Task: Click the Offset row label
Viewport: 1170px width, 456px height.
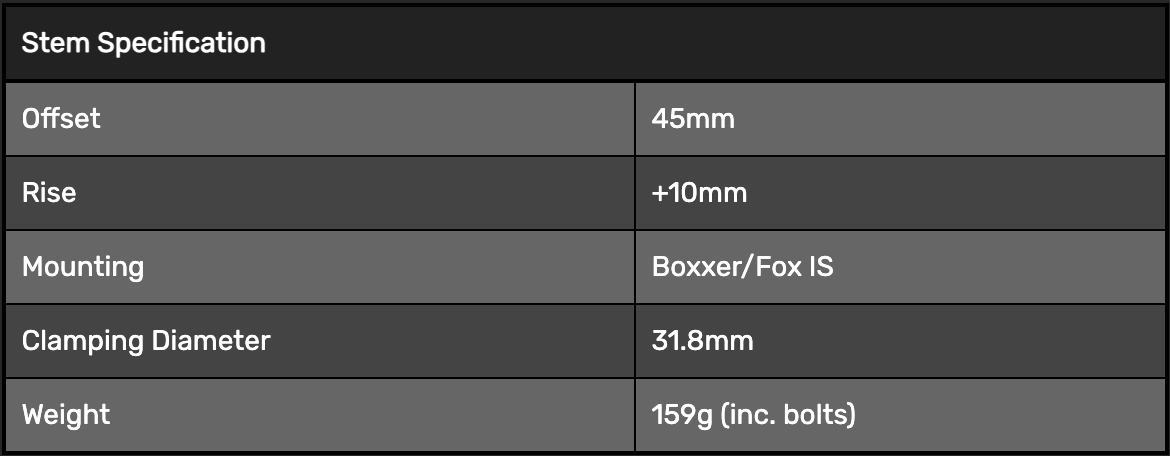Action: (x=61, y=119)
